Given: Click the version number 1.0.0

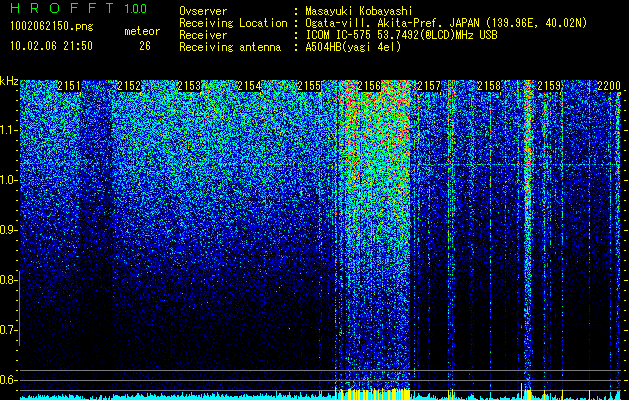Looking at the screenshot, I should (x=136, y=9).
